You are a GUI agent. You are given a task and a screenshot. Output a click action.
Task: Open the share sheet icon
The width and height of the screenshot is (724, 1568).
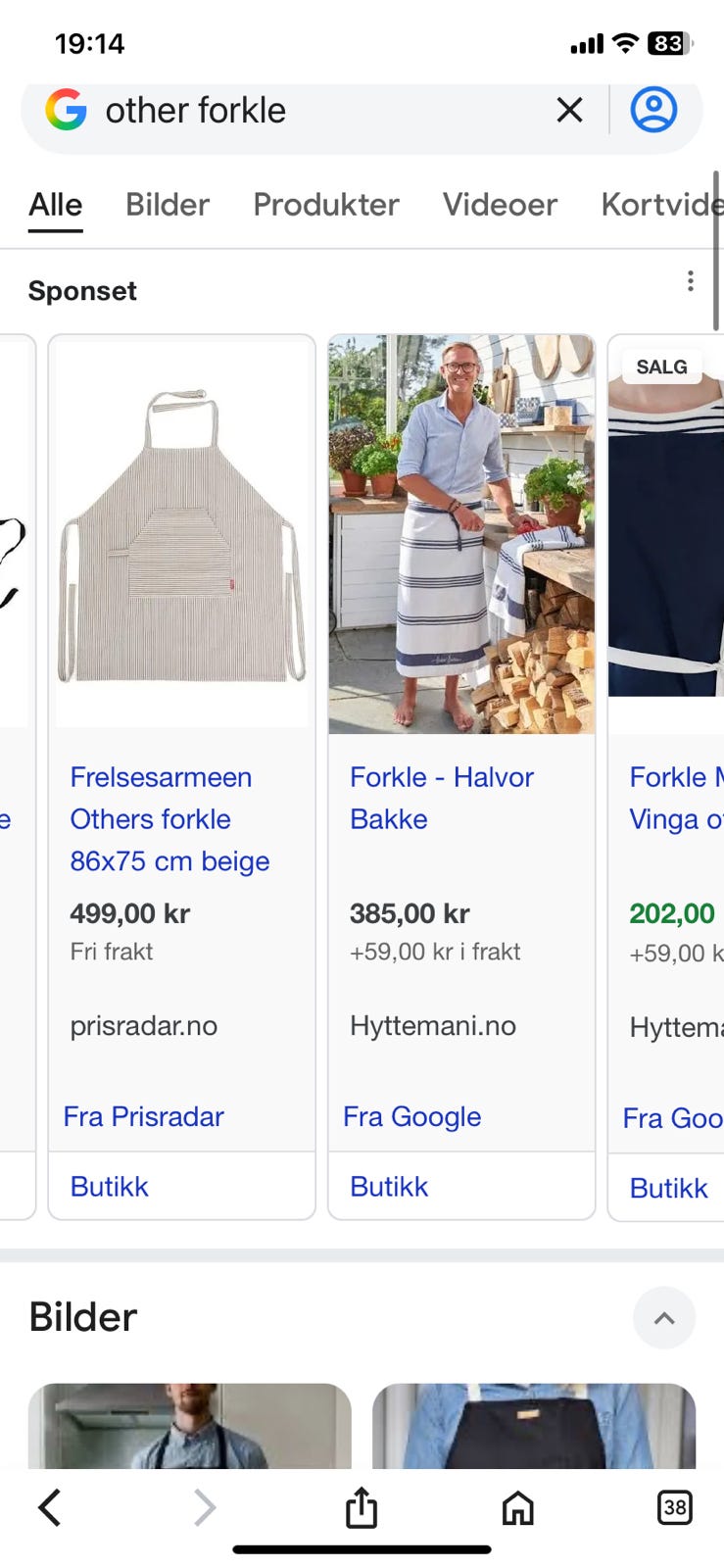click(362, 1507)
